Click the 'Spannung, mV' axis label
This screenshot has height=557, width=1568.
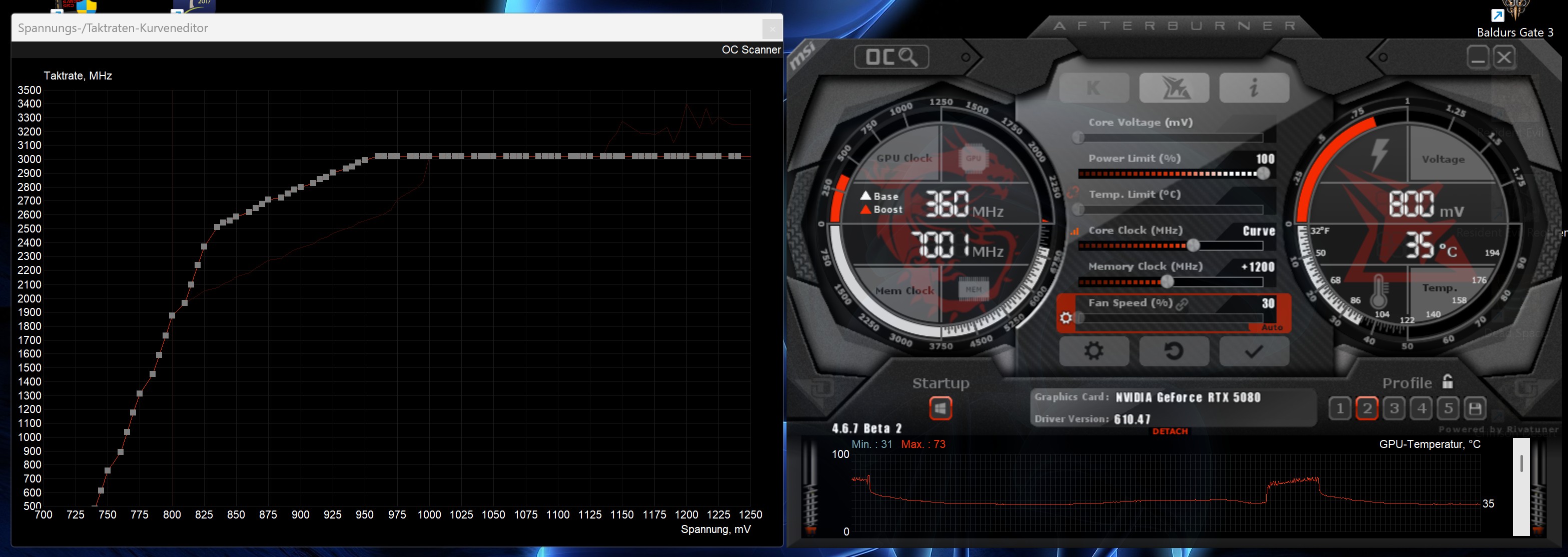[x=716, y=529]
